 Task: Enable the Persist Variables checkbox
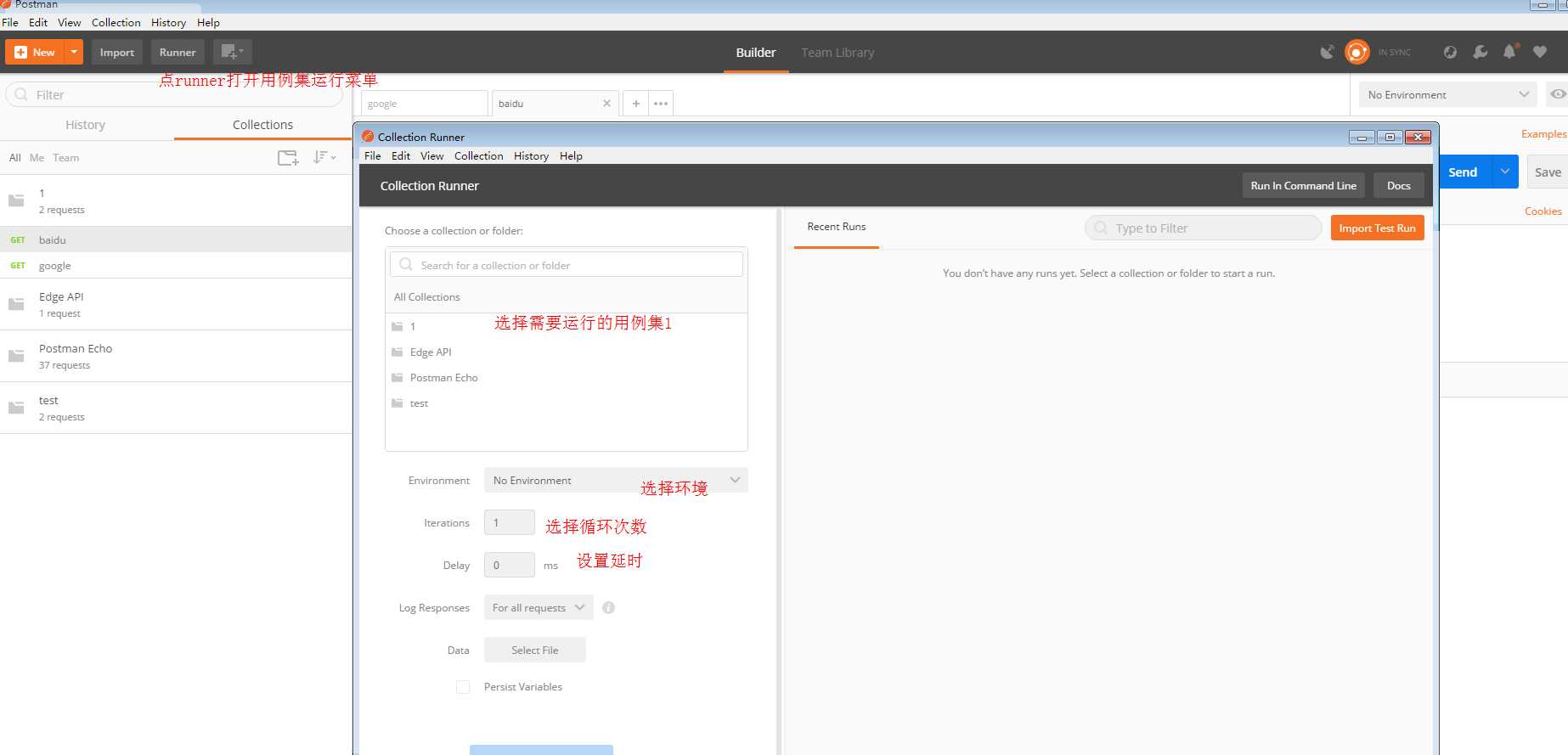[x=463, y=687]
